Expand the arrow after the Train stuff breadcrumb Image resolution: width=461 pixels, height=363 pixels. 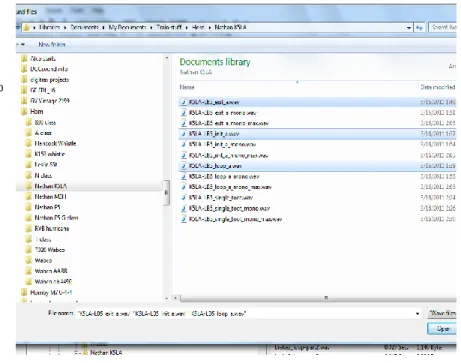tap(187, 28)
